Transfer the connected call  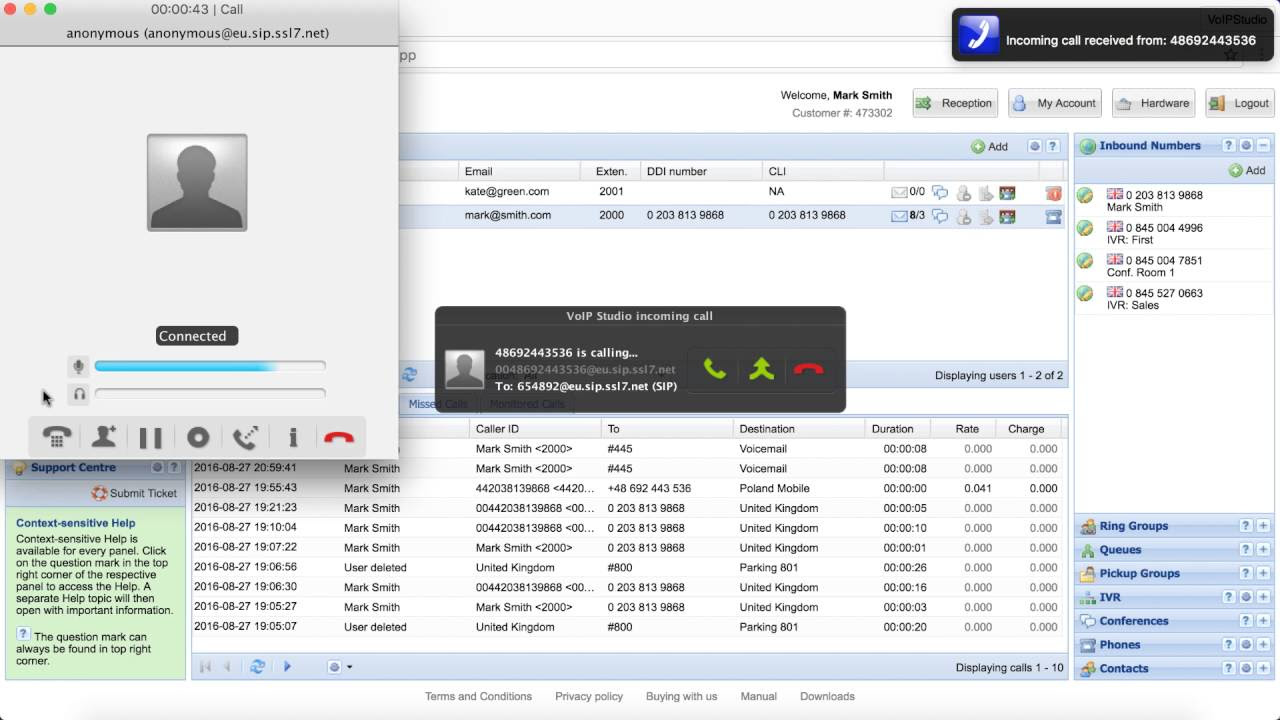tap(245, 437)
